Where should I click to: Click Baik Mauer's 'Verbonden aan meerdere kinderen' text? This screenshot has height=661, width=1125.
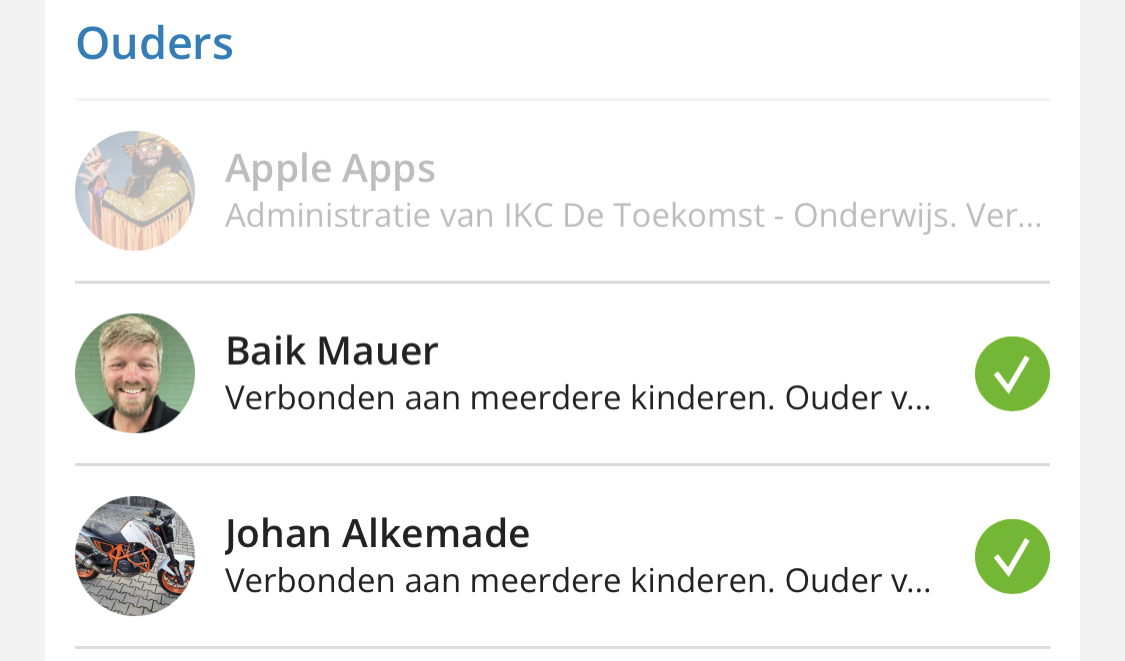(500, 398)
